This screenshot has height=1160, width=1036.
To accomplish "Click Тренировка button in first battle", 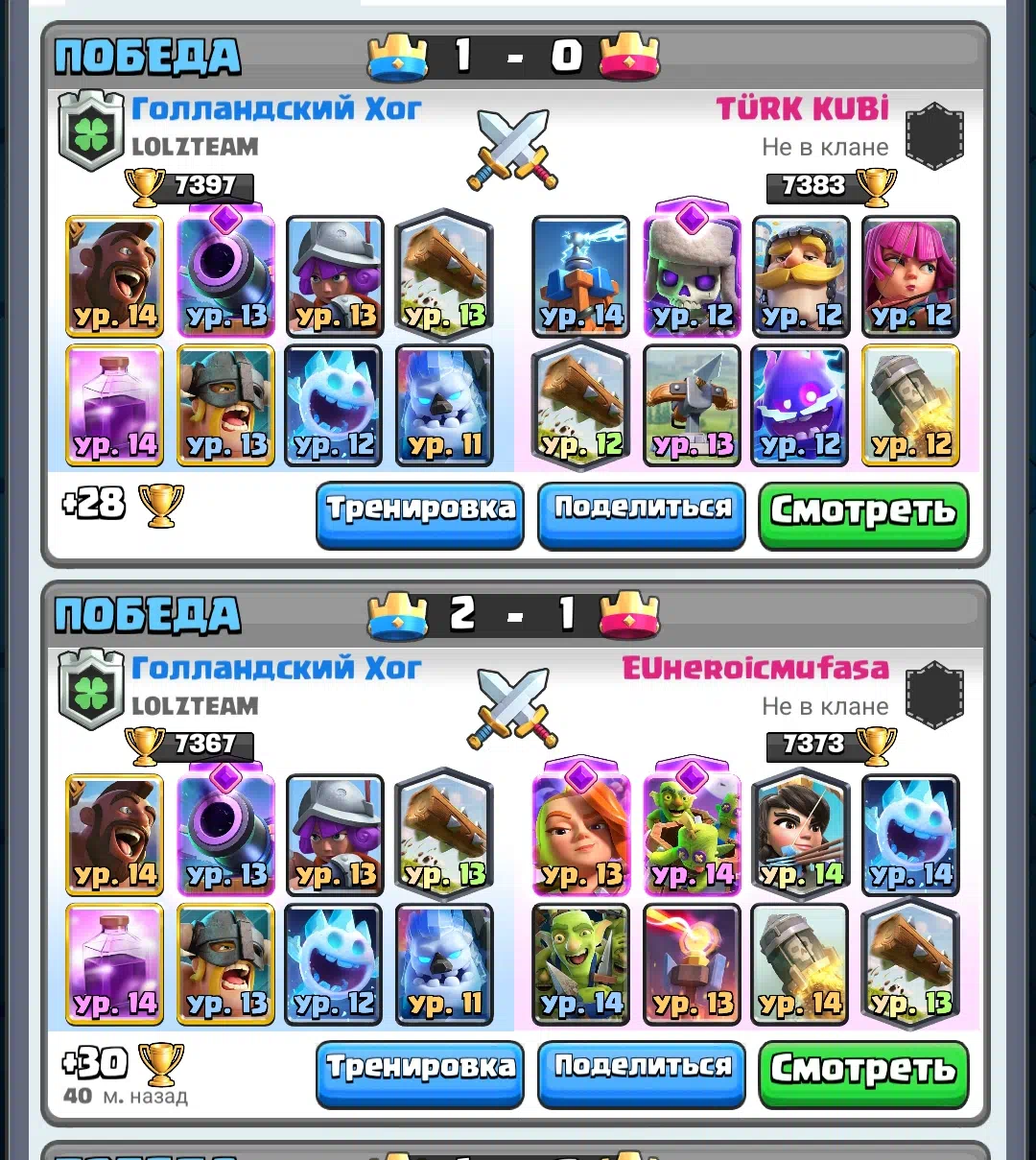I will click(x=420, y=515).
